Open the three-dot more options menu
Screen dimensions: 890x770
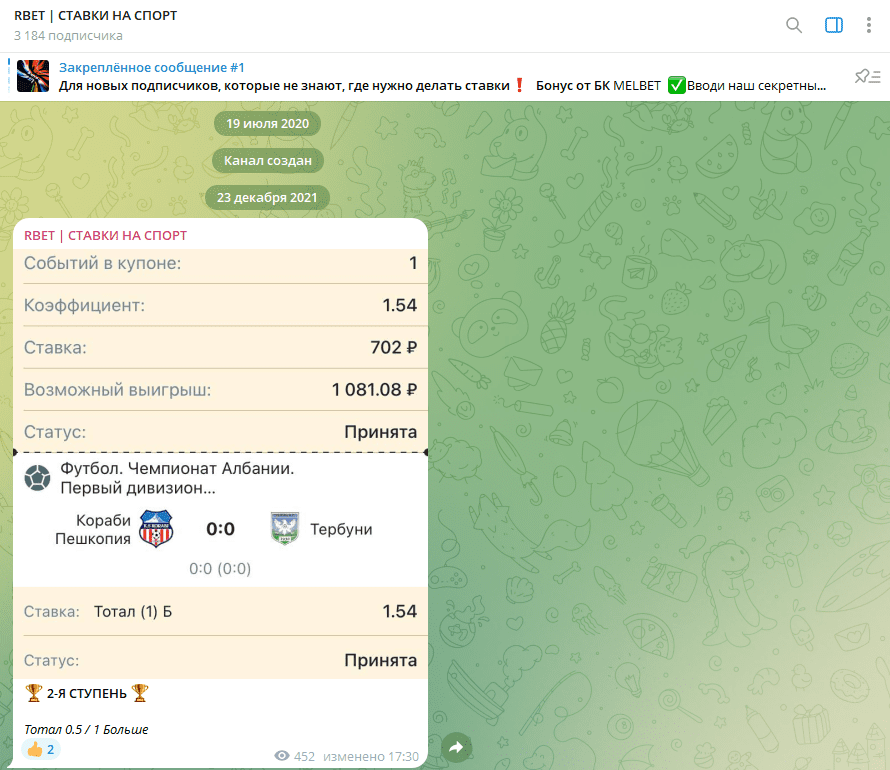(x=868, y=26)
